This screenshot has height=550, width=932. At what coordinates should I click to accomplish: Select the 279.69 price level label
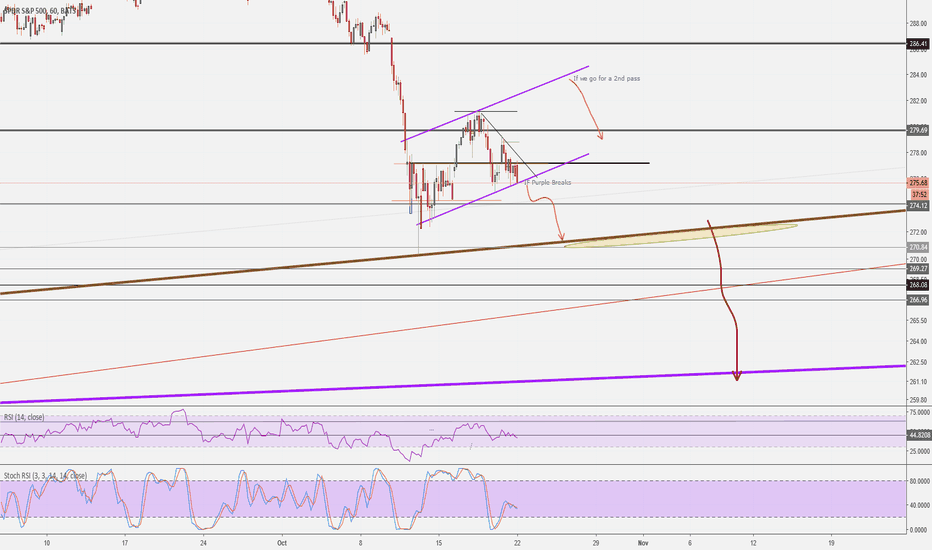pyautogui.click(x=918, y=130)
